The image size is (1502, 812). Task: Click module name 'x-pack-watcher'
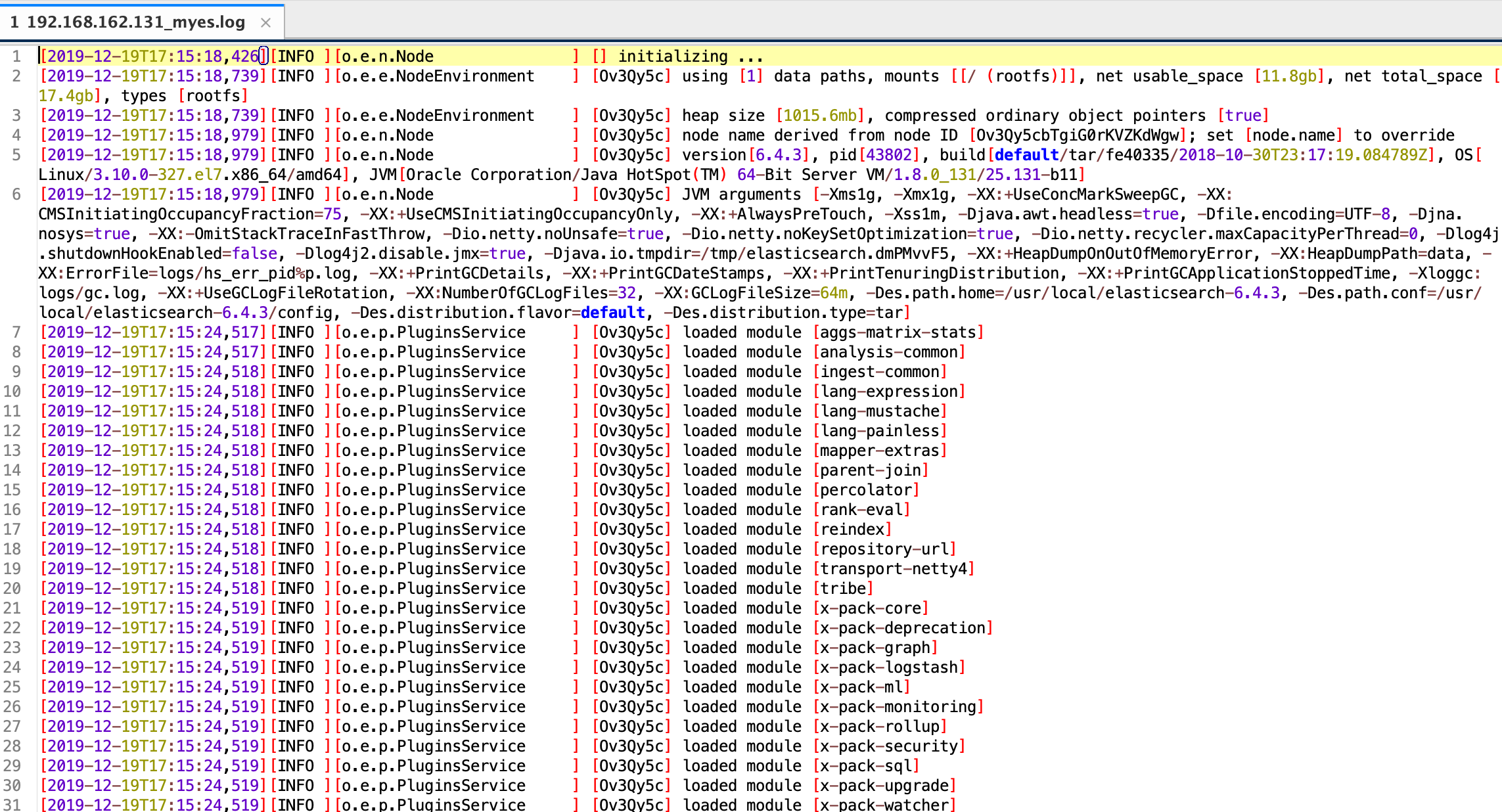tap(884, 804)
